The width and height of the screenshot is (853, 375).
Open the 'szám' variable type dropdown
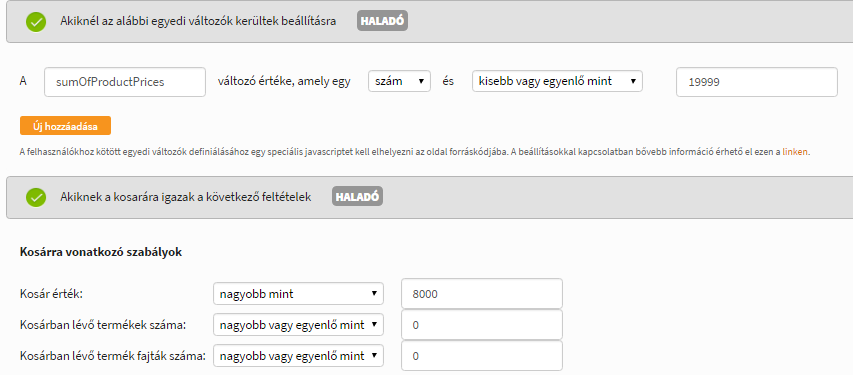coord(400,81)
